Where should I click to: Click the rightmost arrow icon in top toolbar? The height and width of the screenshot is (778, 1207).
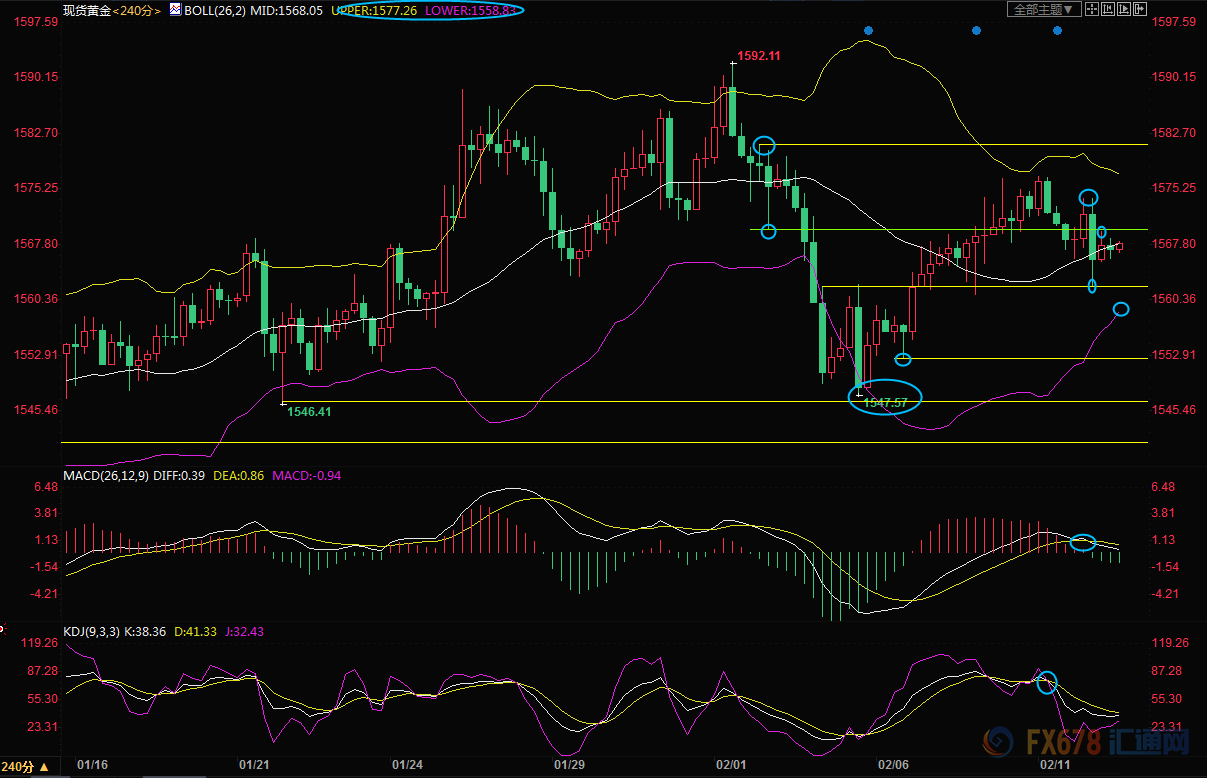1140,9
